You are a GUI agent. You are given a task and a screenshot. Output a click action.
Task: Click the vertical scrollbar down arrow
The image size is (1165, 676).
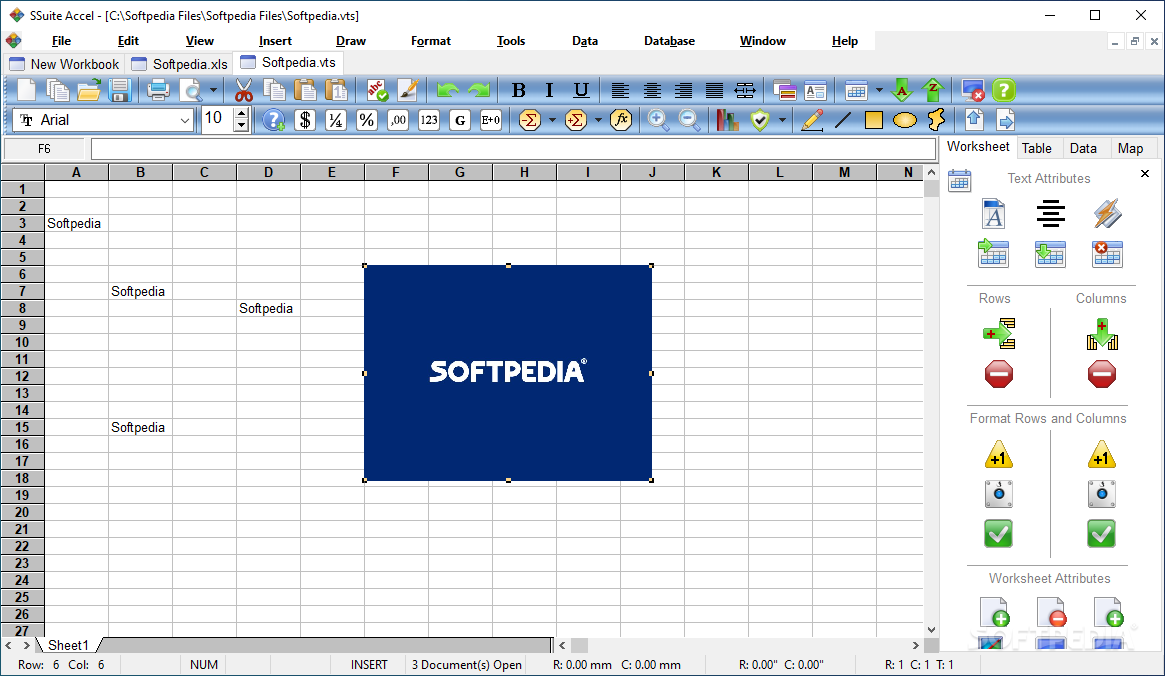click(931, 630)
